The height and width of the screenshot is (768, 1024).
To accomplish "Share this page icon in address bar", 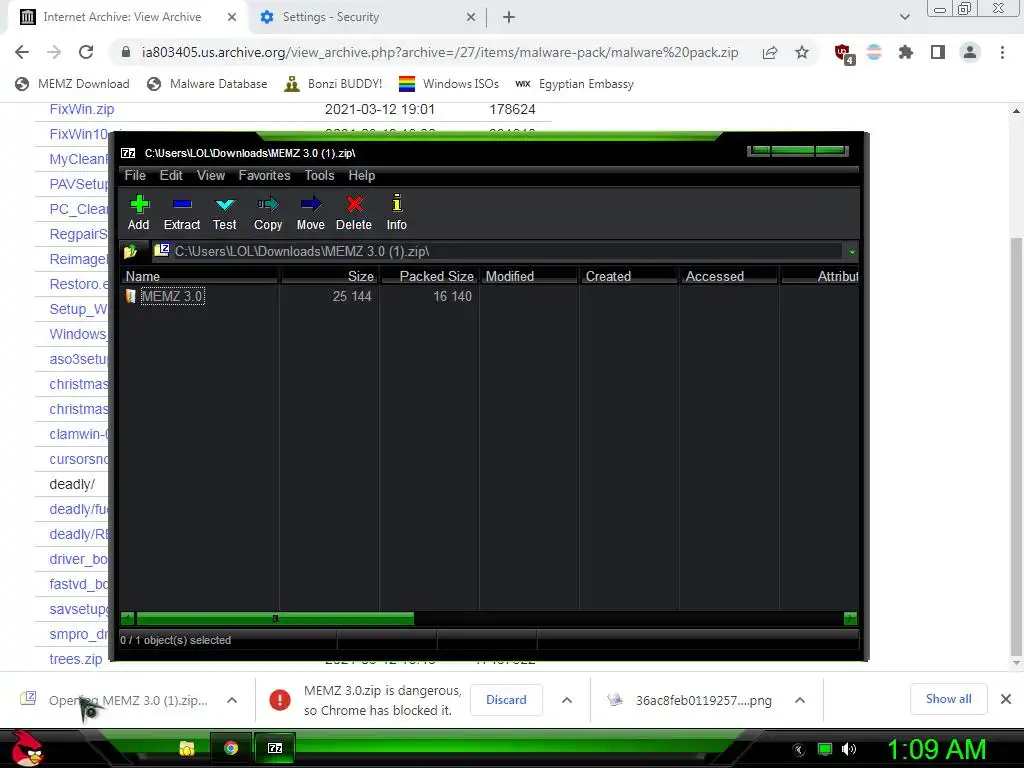I will 770,52.
